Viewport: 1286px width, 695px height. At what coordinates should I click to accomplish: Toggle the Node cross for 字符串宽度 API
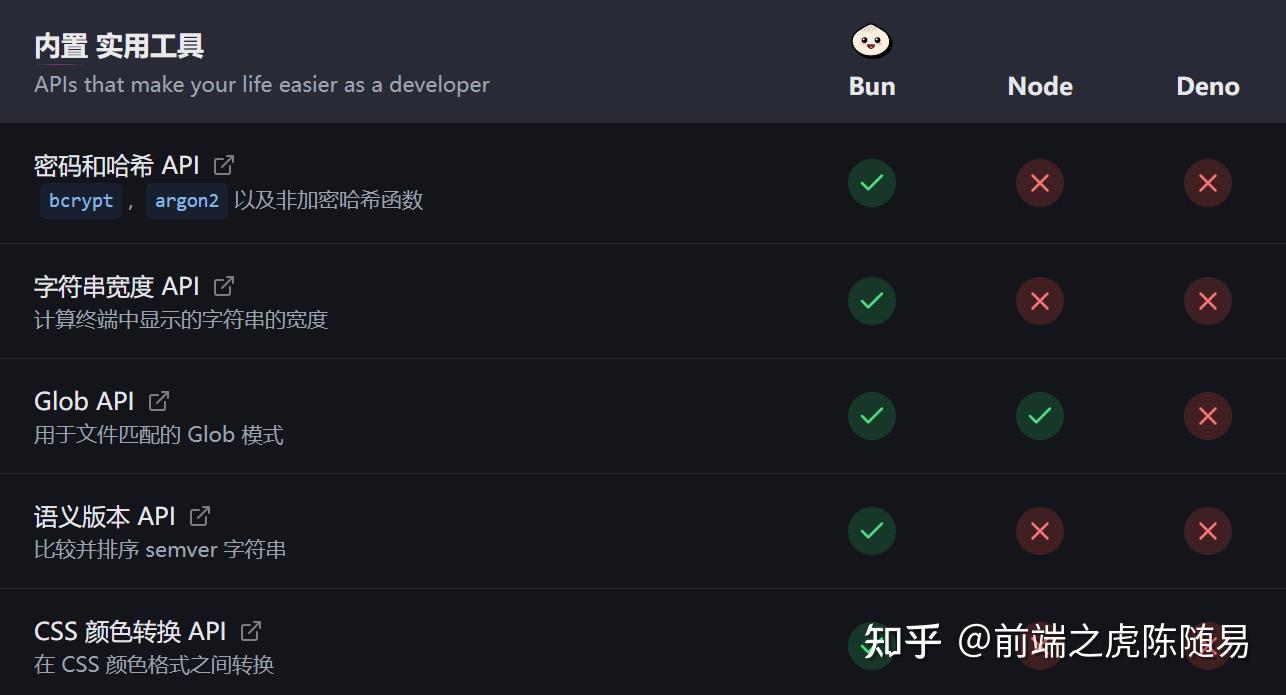pos(1039,300)
